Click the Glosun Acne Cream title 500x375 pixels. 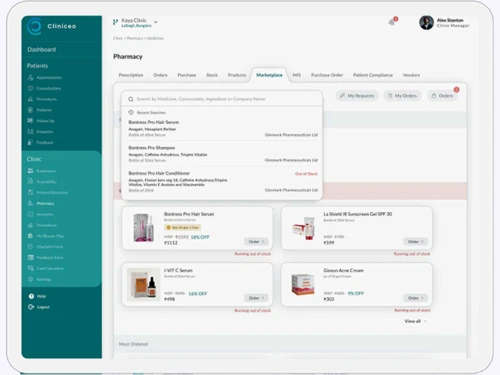click(343, 270)
